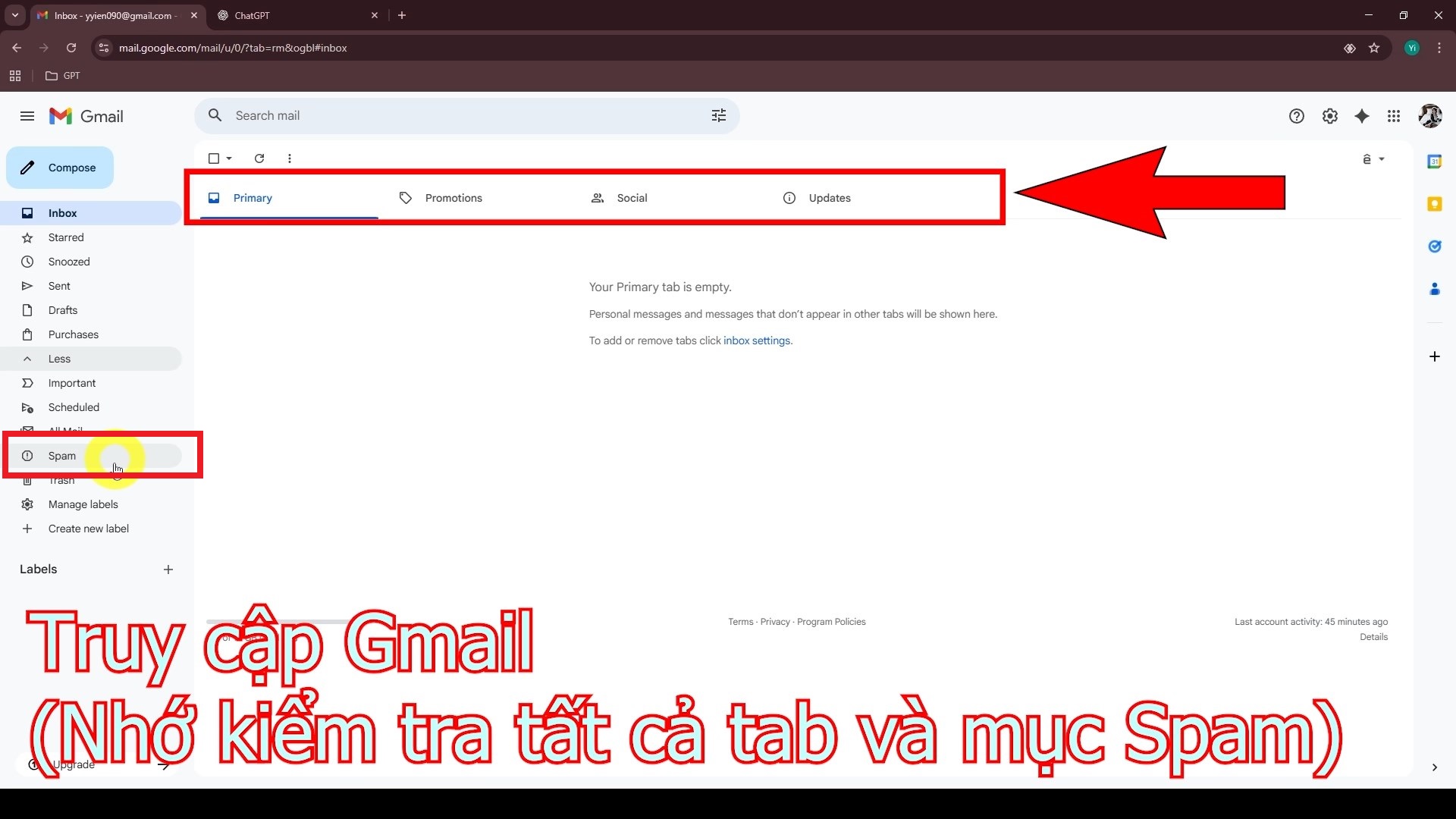Tick the select all messages checkbox
Screen dimensions: 1456x819
coord(214,158)
